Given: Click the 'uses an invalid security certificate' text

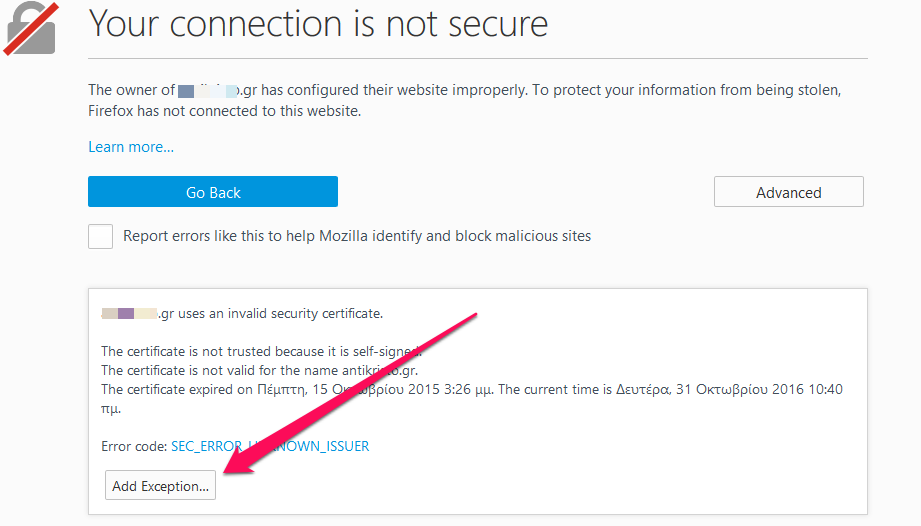Looking at the screenshot, I should coord(280,313).
